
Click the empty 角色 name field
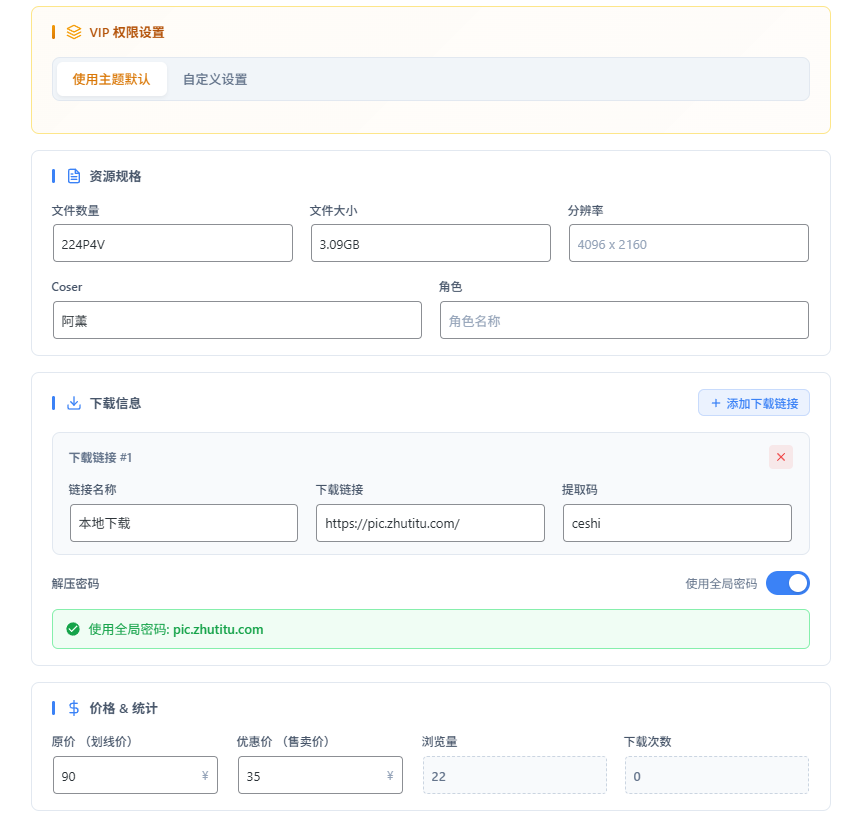624,320
